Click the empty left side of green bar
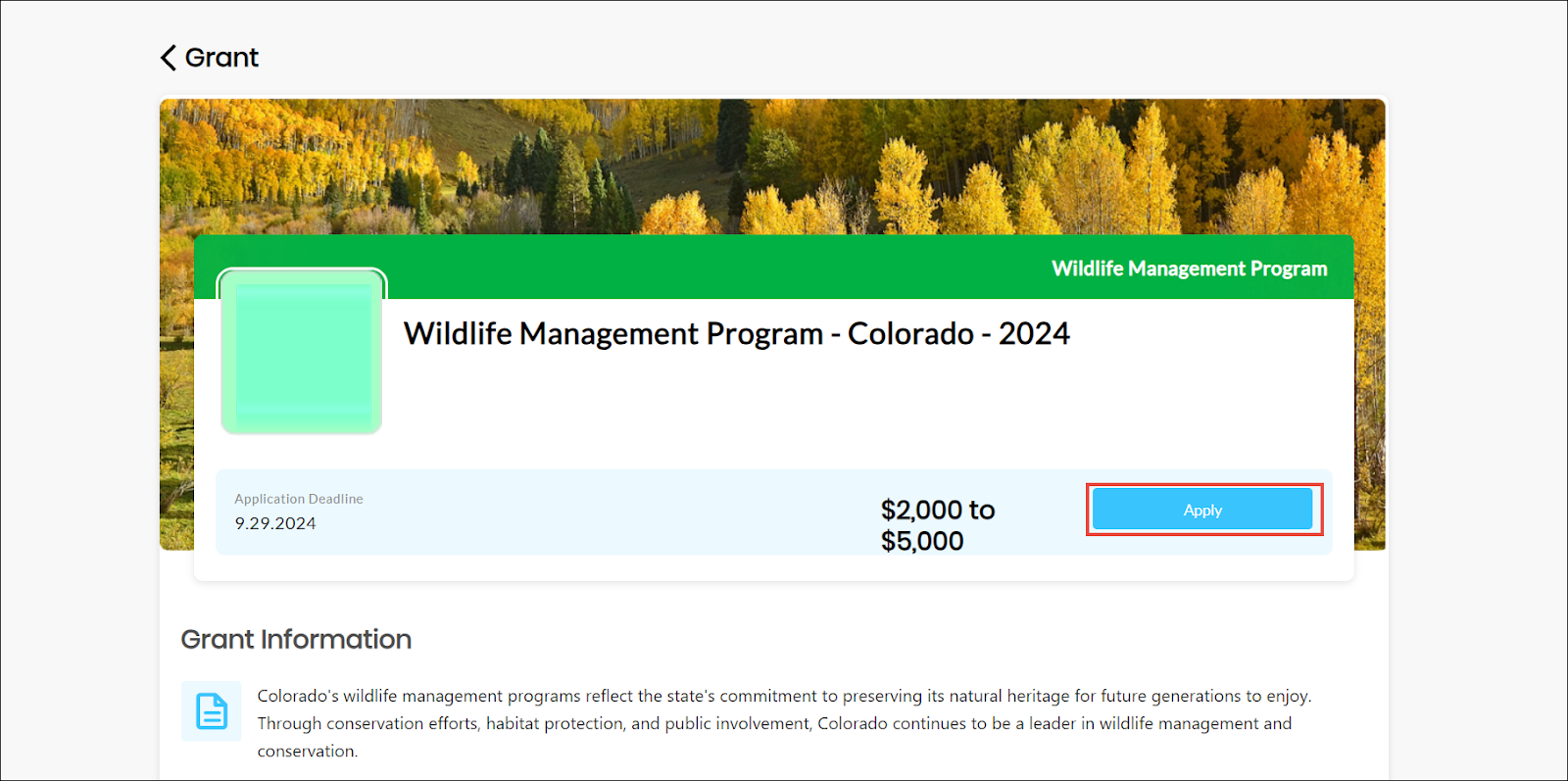 point(588,268)
